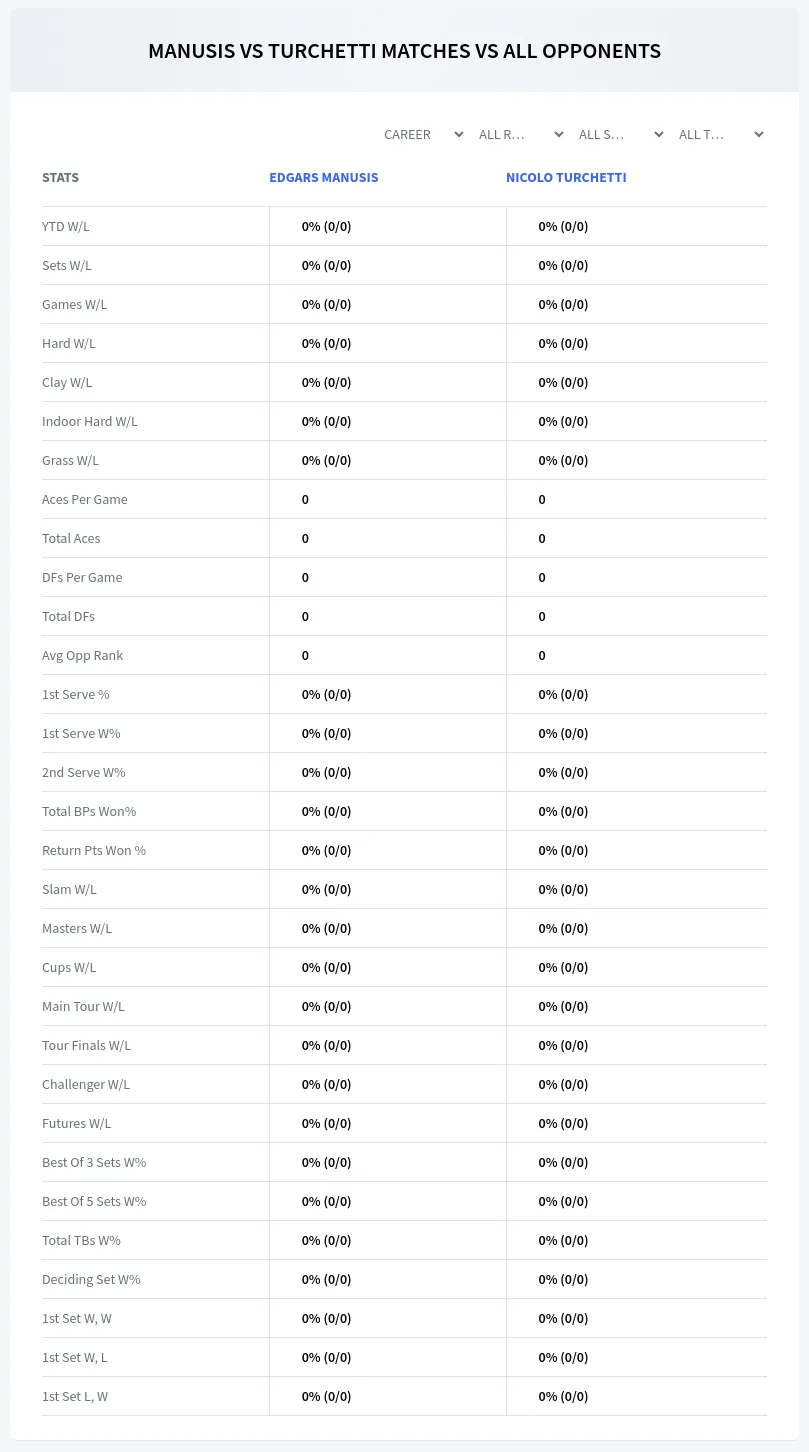Click Manusis's Best Of 5 Sets W% value

326,1201
